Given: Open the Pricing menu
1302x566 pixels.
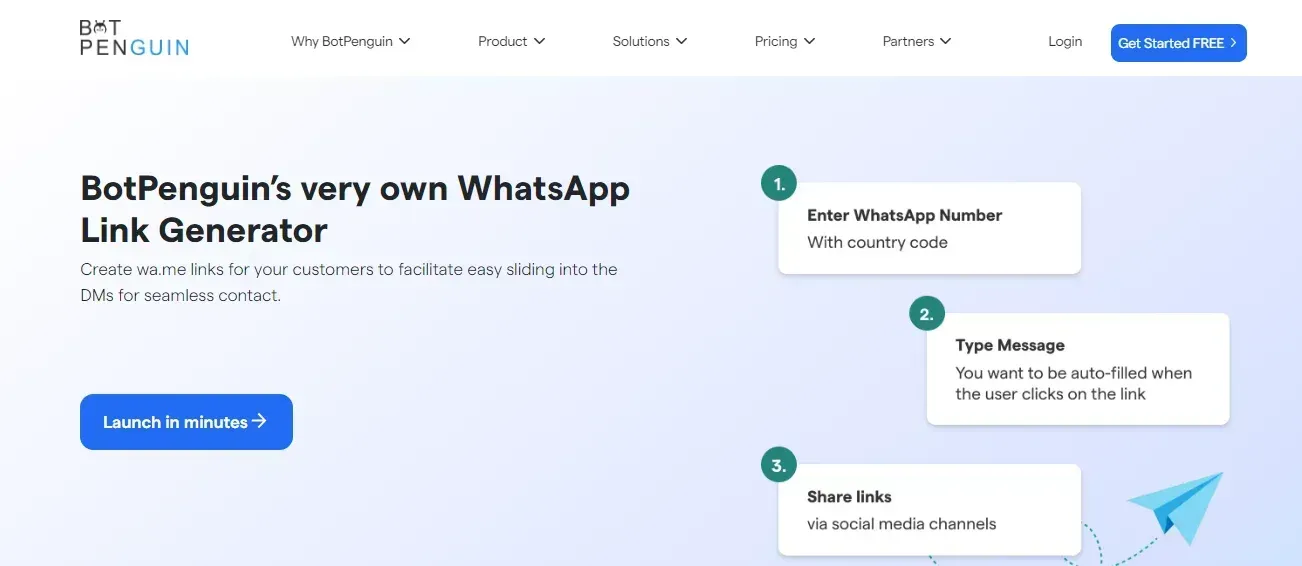Looking at the screenshot, I should 785,41.
